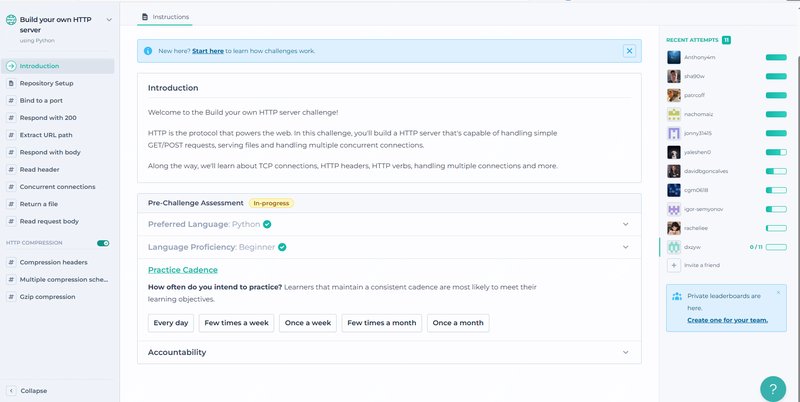Expand the Preferred Language row
Image resolution: width=800 pixels, height=402 pixels.
pos(625,224)
